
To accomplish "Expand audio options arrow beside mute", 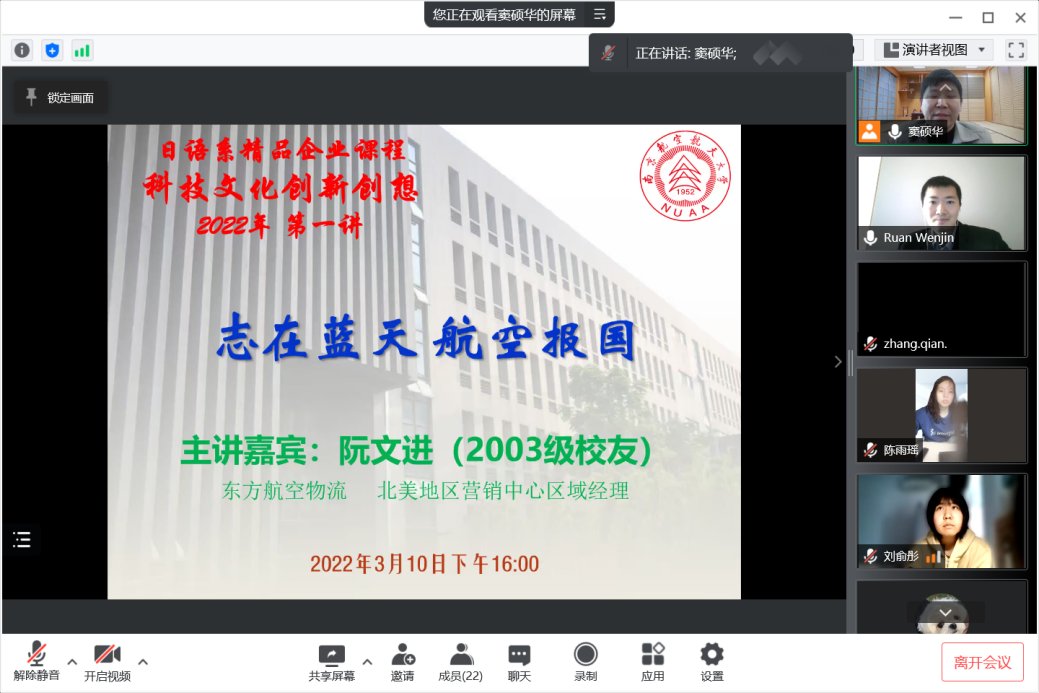I will (x=72, y=661).
